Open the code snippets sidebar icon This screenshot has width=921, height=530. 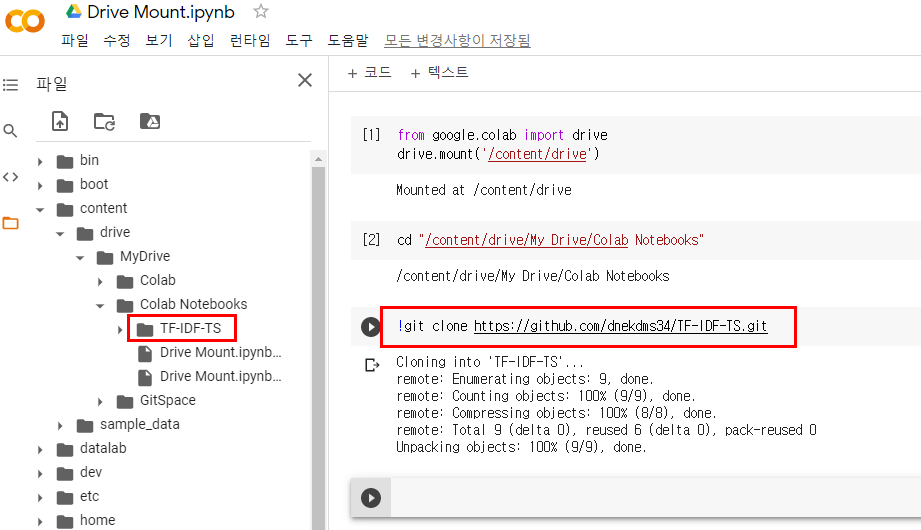(x=11, y=177)
